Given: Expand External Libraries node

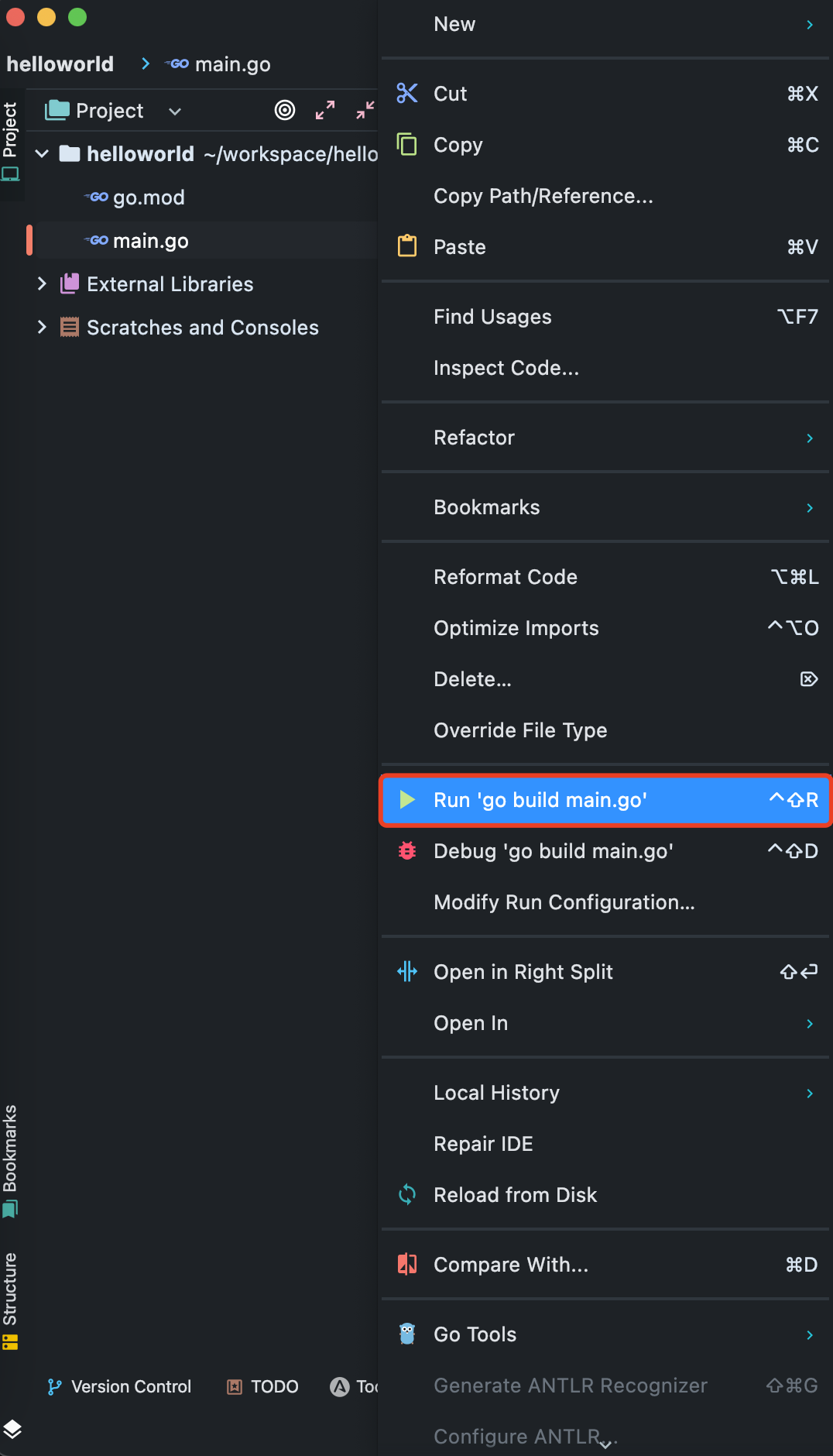Looking at the screenshot, I should coord(43,284).
